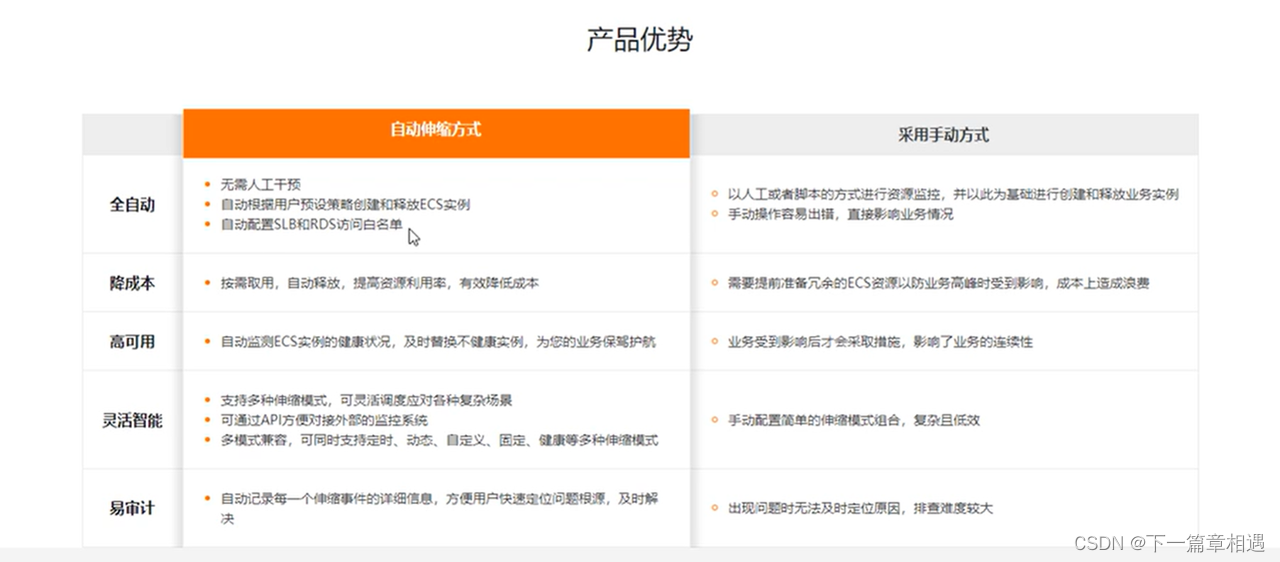Click 手动配置简单的伸缩模式组合 bullet
This screenshot has height=562, width=1280.
[854, 420]
